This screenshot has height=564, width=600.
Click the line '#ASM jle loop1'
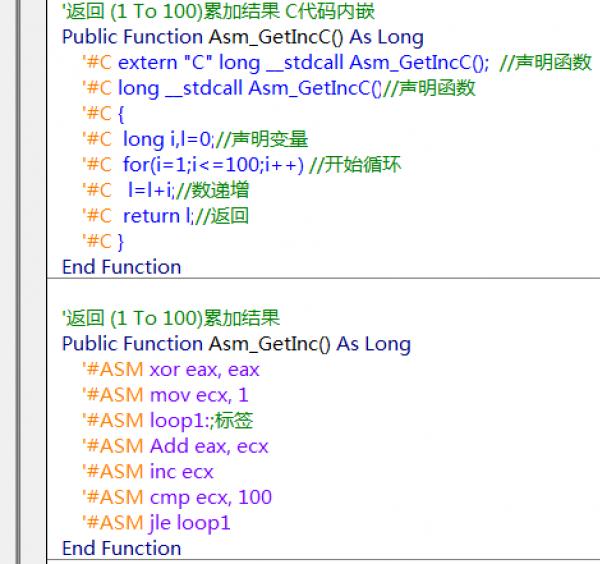[x=157, y=523]
